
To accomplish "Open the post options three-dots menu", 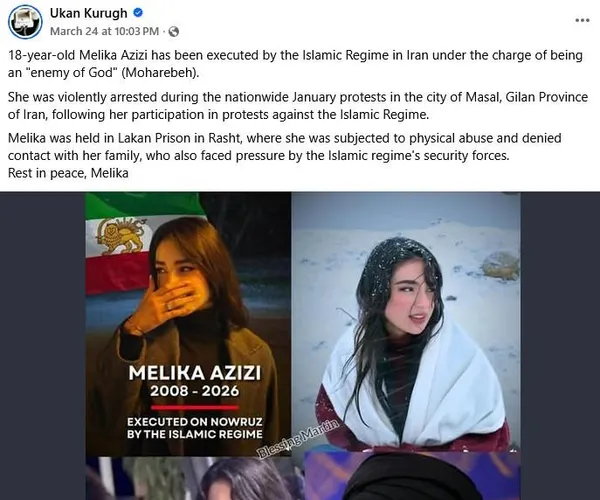I will tap(582, 20).
